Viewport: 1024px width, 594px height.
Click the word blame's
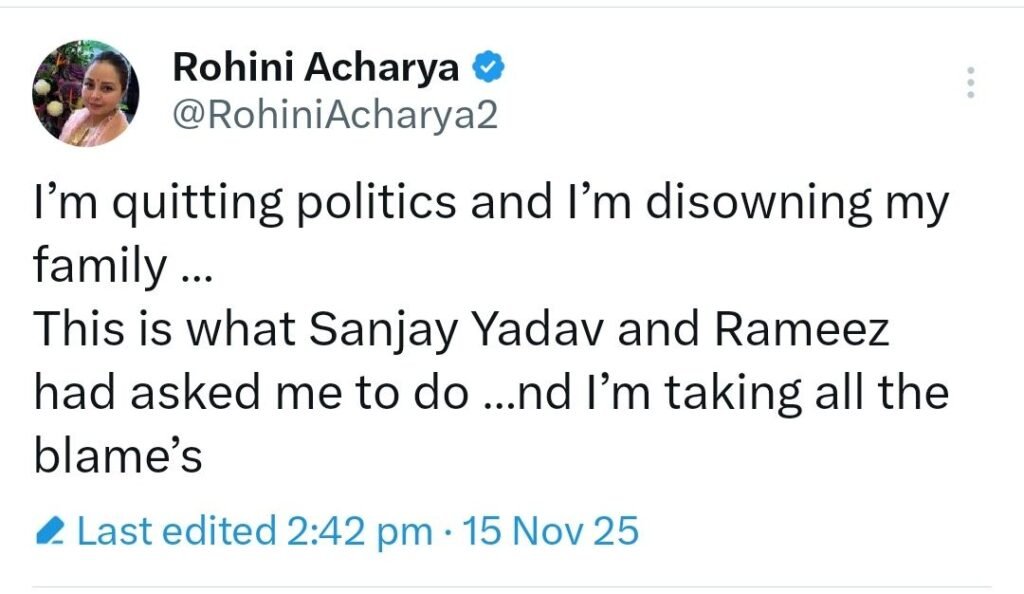pos(118,457)
